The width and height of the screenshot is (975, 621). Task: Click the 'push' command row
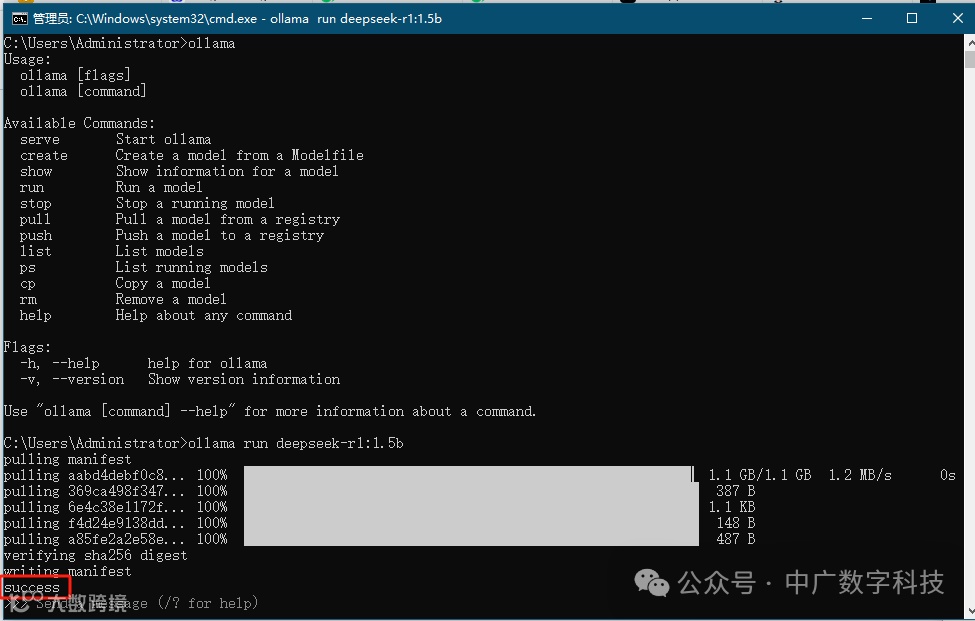pyautogui.click(x=172, y=236)
